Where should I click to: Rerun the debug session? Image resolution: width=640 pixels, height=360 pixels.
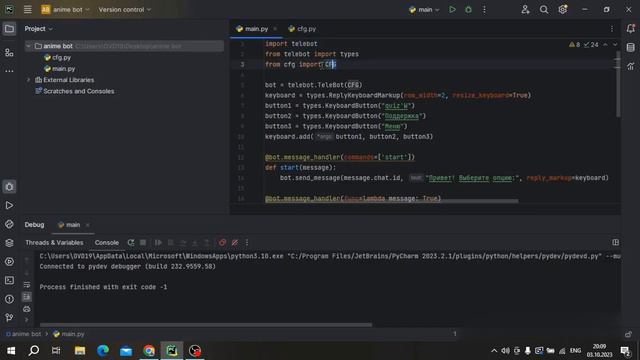[x=131, y=242]
